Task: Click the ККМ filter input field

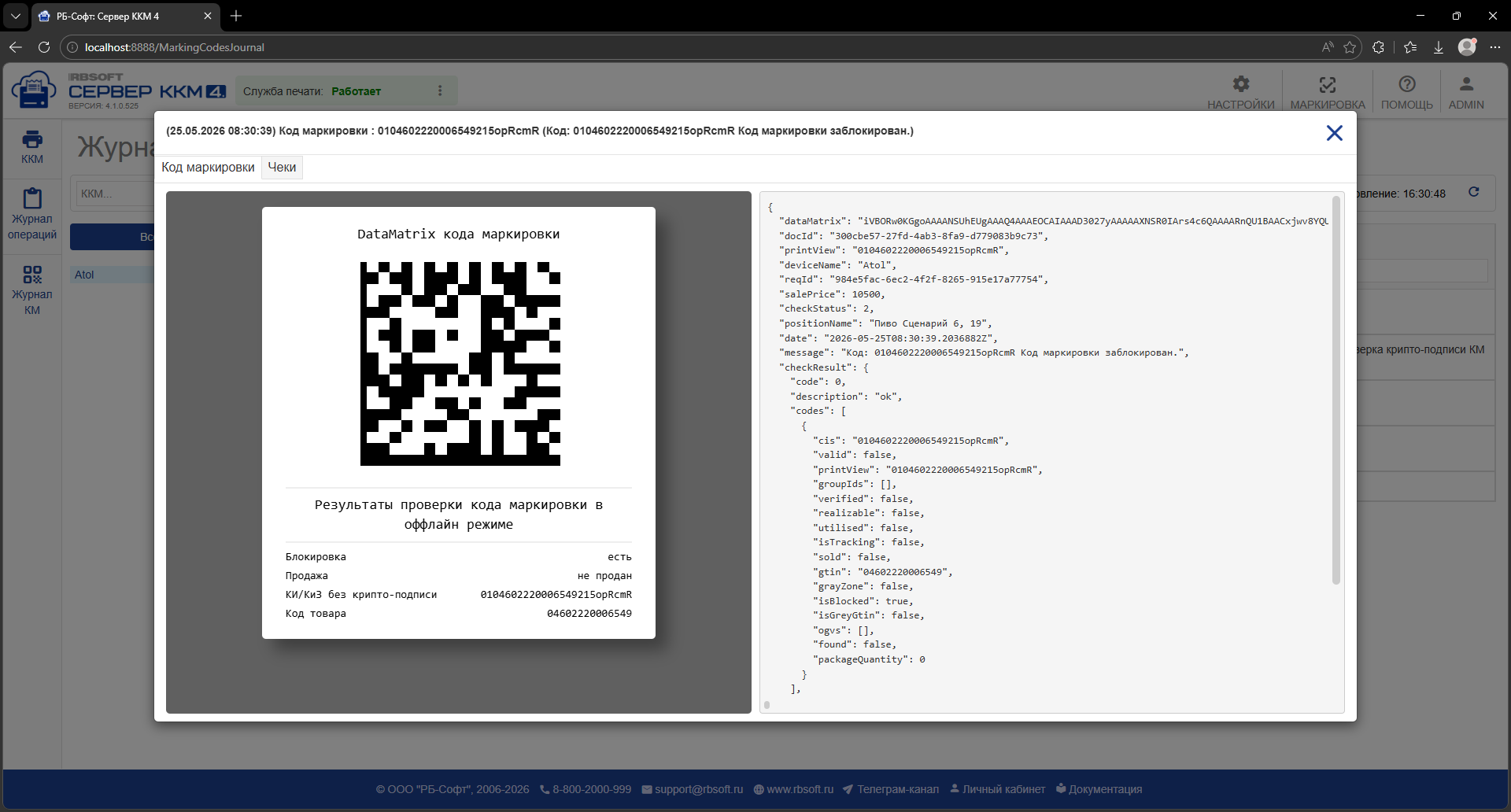Action: (115, 194)
